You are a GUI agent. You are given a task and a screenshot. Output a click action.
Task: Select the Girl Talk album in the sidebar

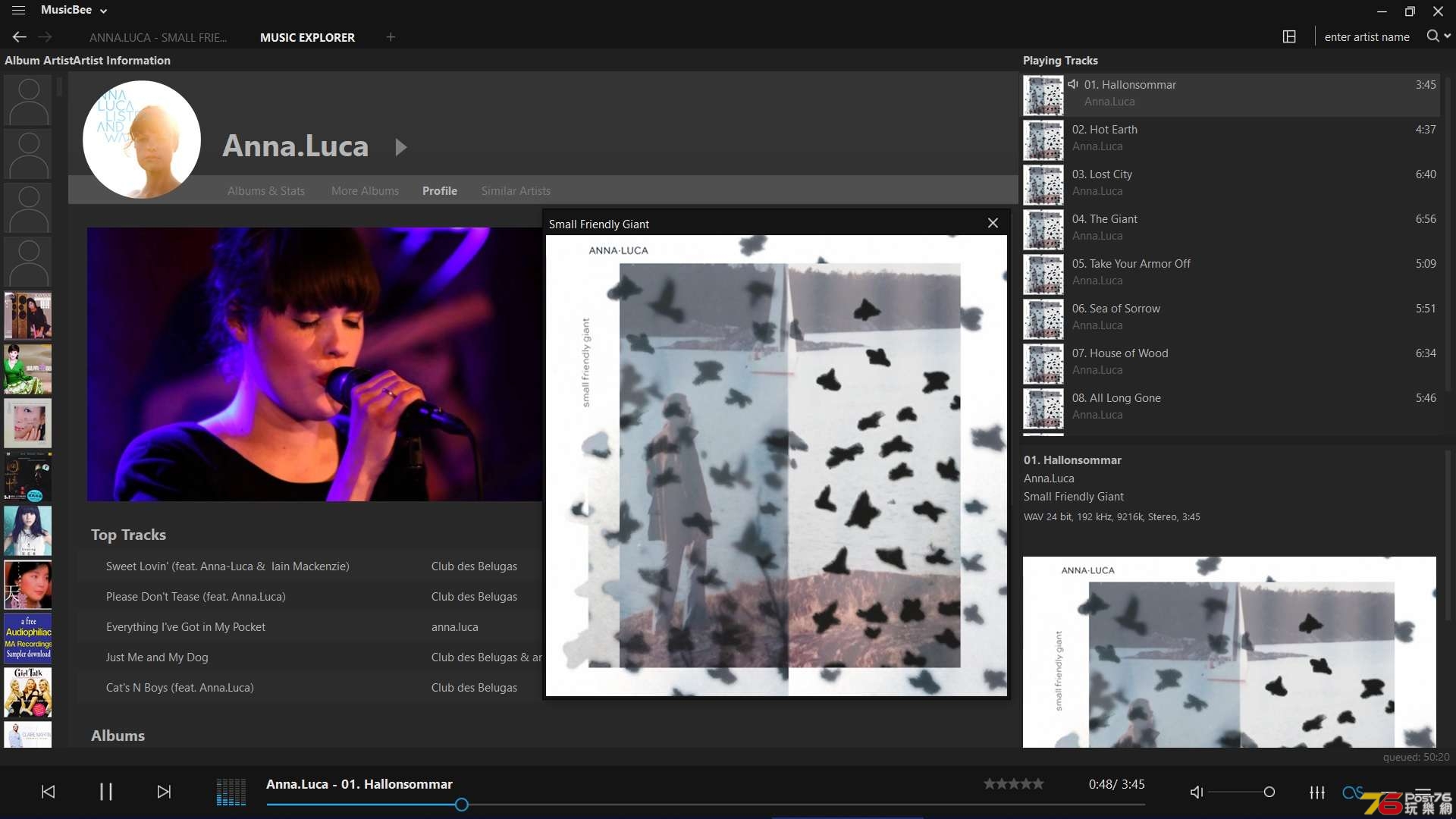28,692
